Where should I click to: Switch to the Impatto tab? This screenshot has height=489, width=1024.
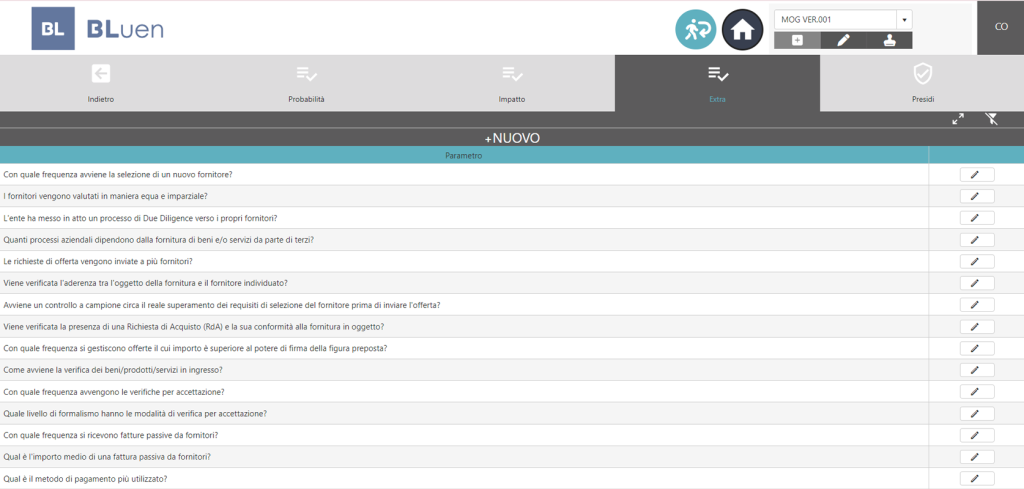[511, 83]
